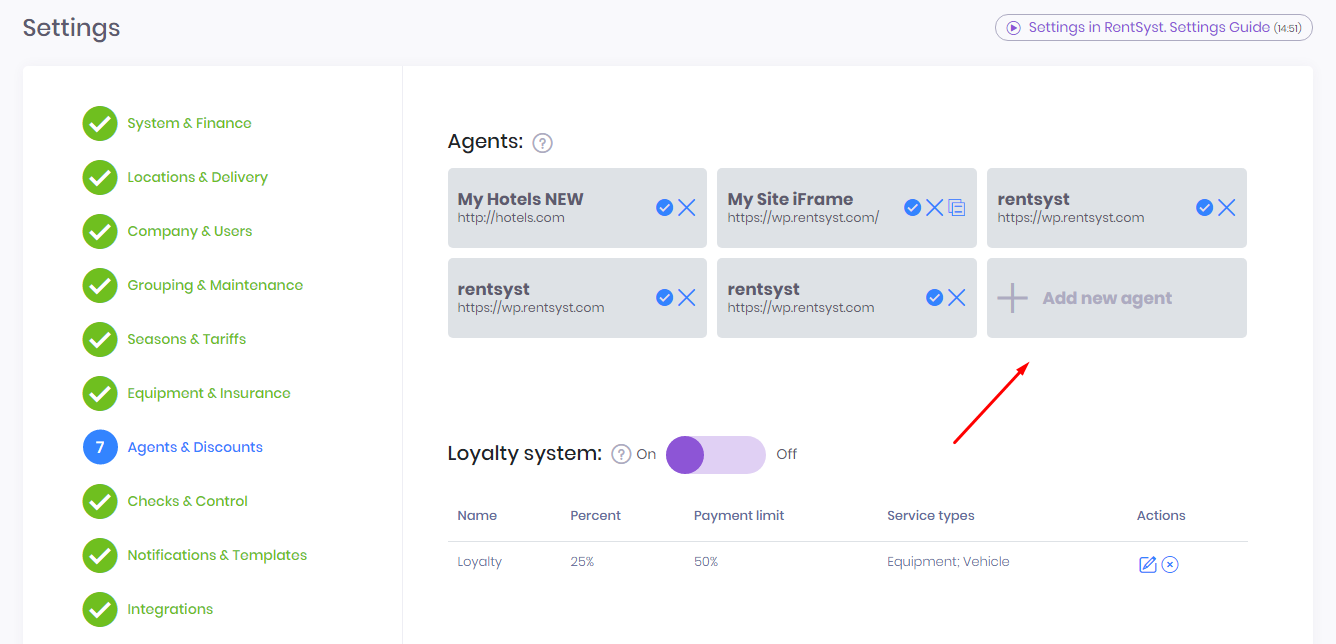
Task: Click the help icon next to Agents
Action: click(x=542, y=143)
